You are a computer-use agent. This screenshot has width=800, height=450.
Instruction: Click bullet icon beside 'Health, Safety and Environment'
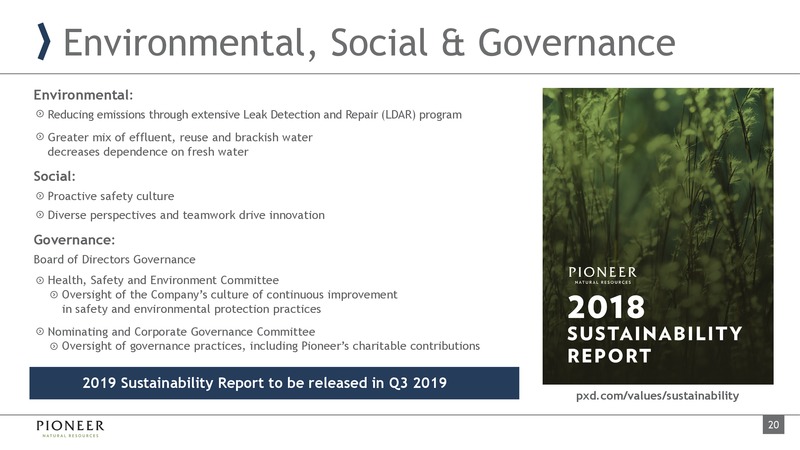(x=40, y=280)
